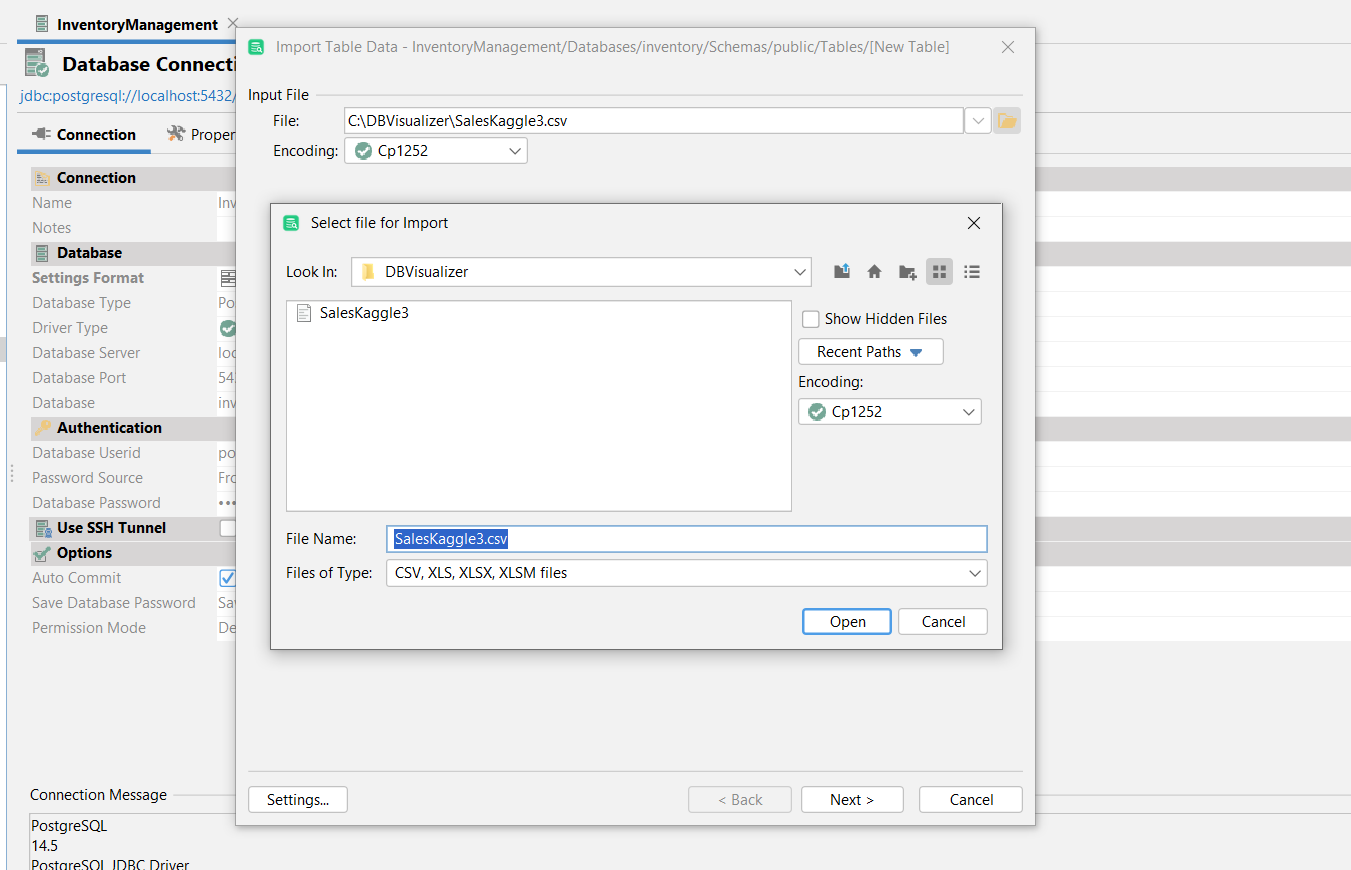Open the Recent Paths dropdown
The width and height of the screenshot is (1351, 870).
(x=870, y=351)
